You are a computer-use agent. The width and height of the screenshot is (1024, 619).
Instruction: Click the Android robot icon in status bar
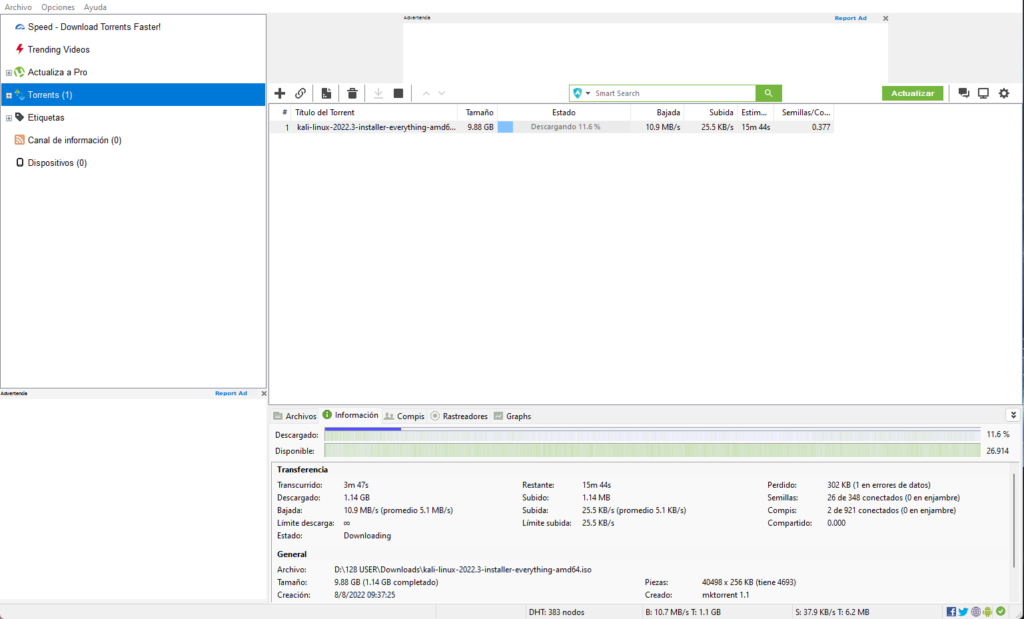pyautogui.click(x=987, y=612)
